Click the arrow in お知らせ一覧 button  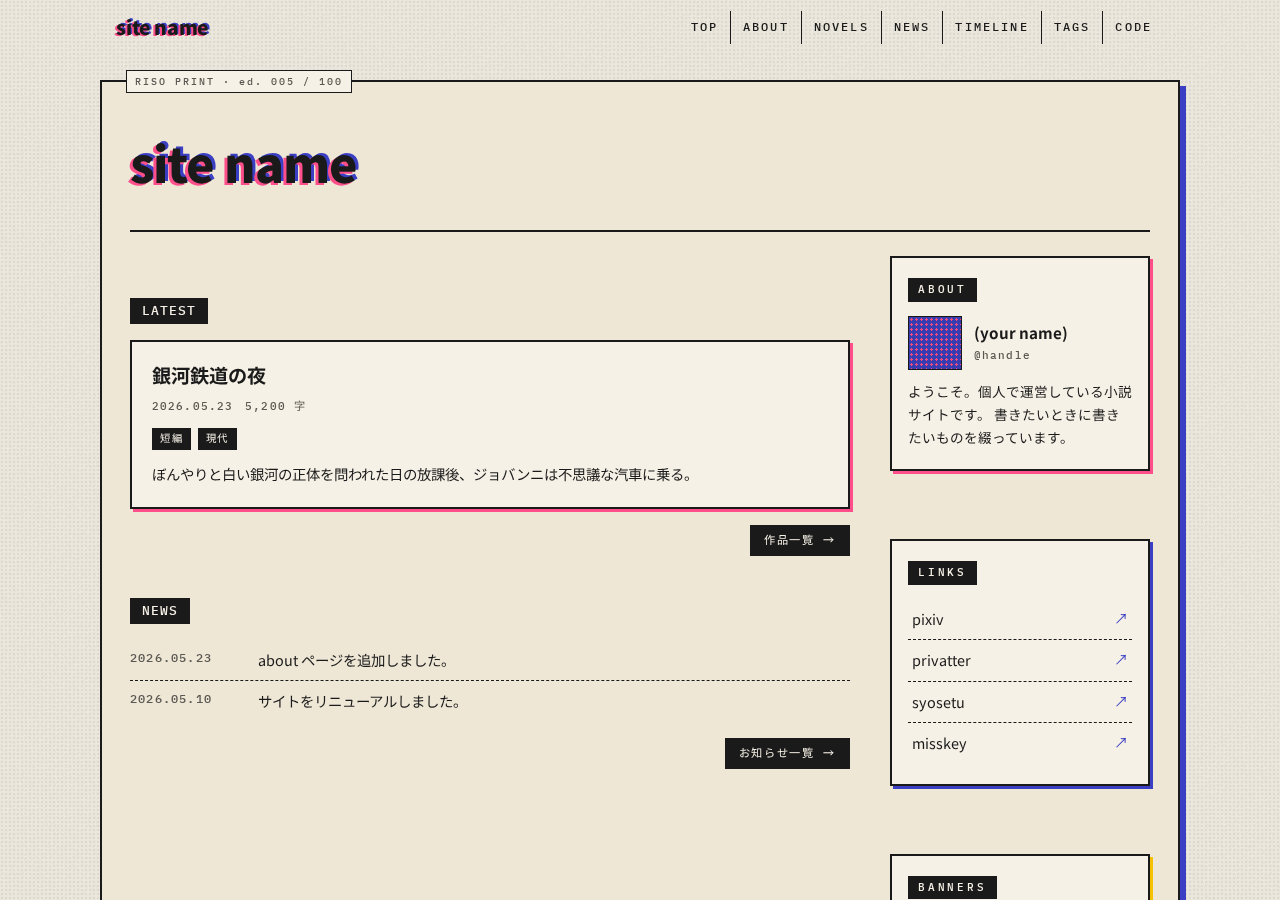(828, 753)
